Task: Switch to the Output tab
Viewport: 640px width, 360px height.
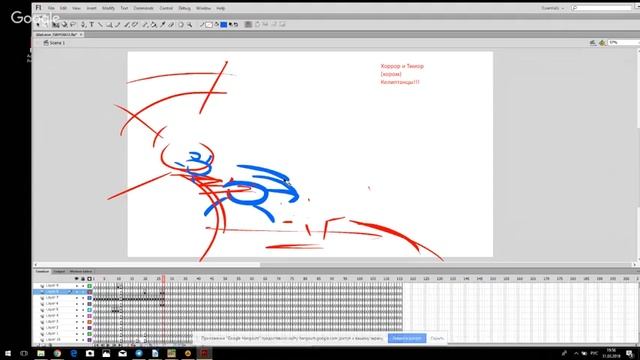Action: [59, 271]
